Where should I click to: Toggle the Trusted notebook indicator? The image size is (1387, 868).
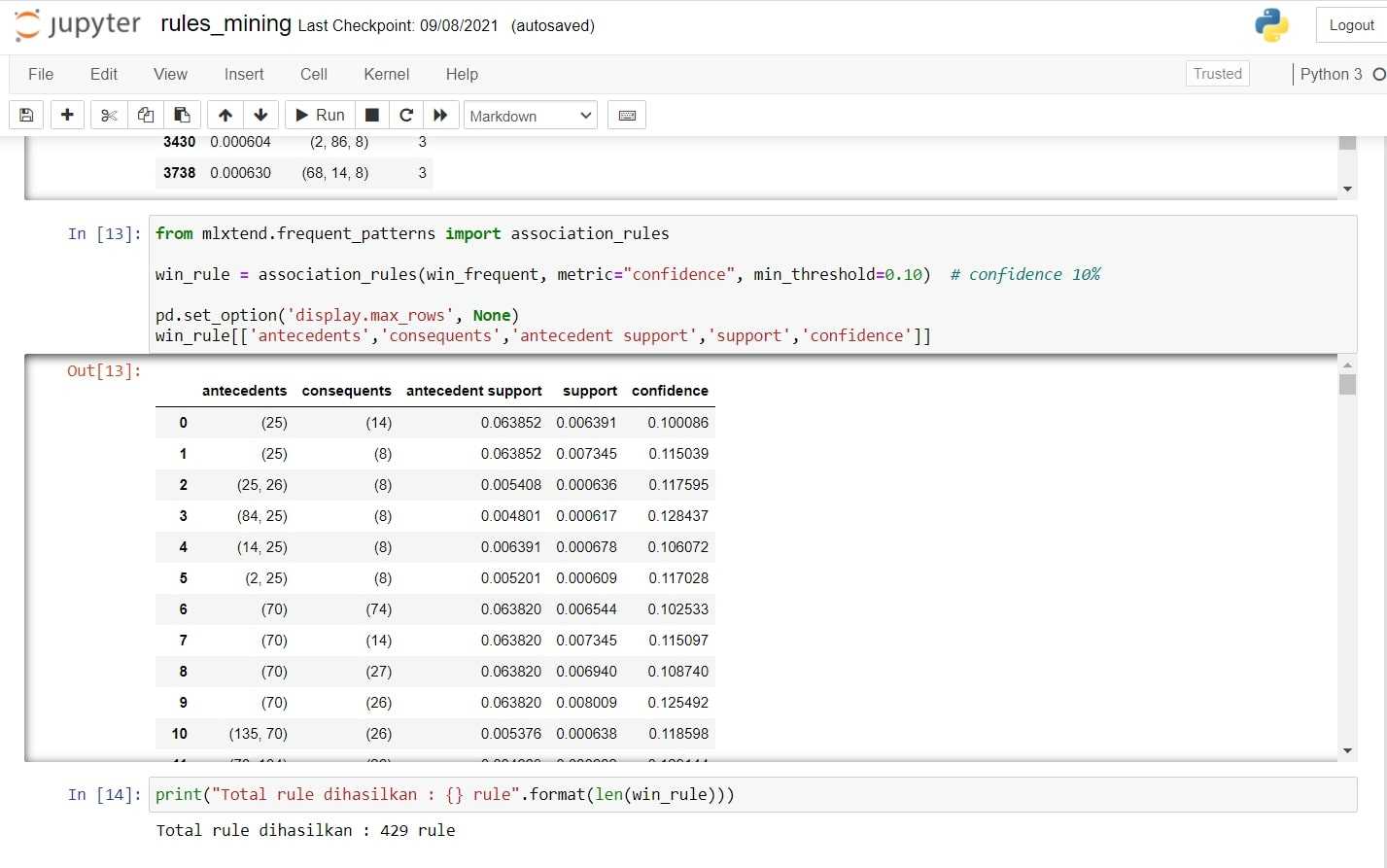click(x=1217, y=74)
